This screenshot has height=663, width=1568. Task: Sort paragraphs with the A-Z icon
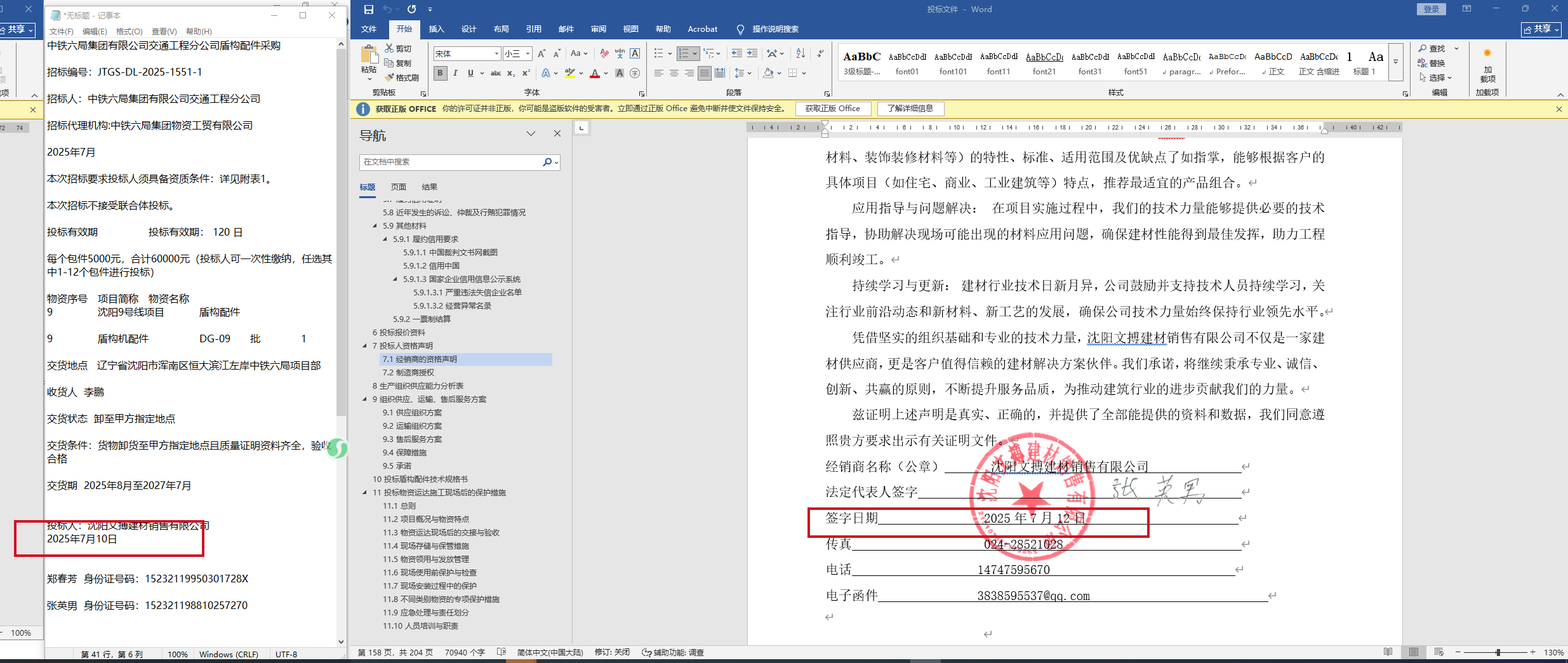tap(801, 54)
